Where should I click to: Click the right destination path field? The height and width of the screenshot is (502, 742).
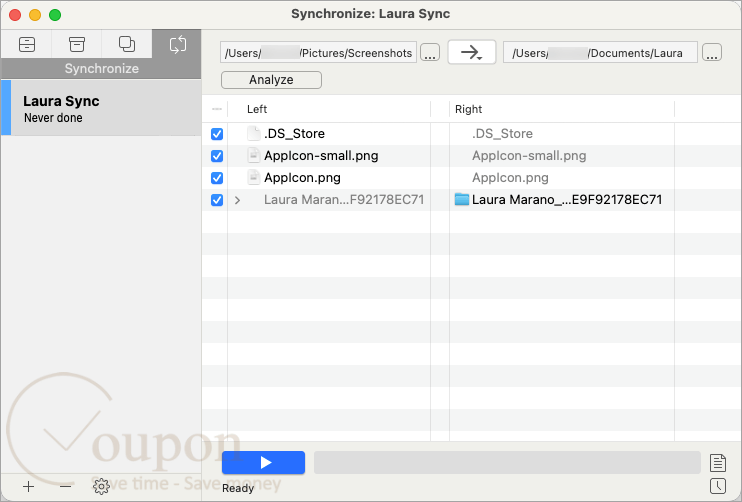(600, 53)
